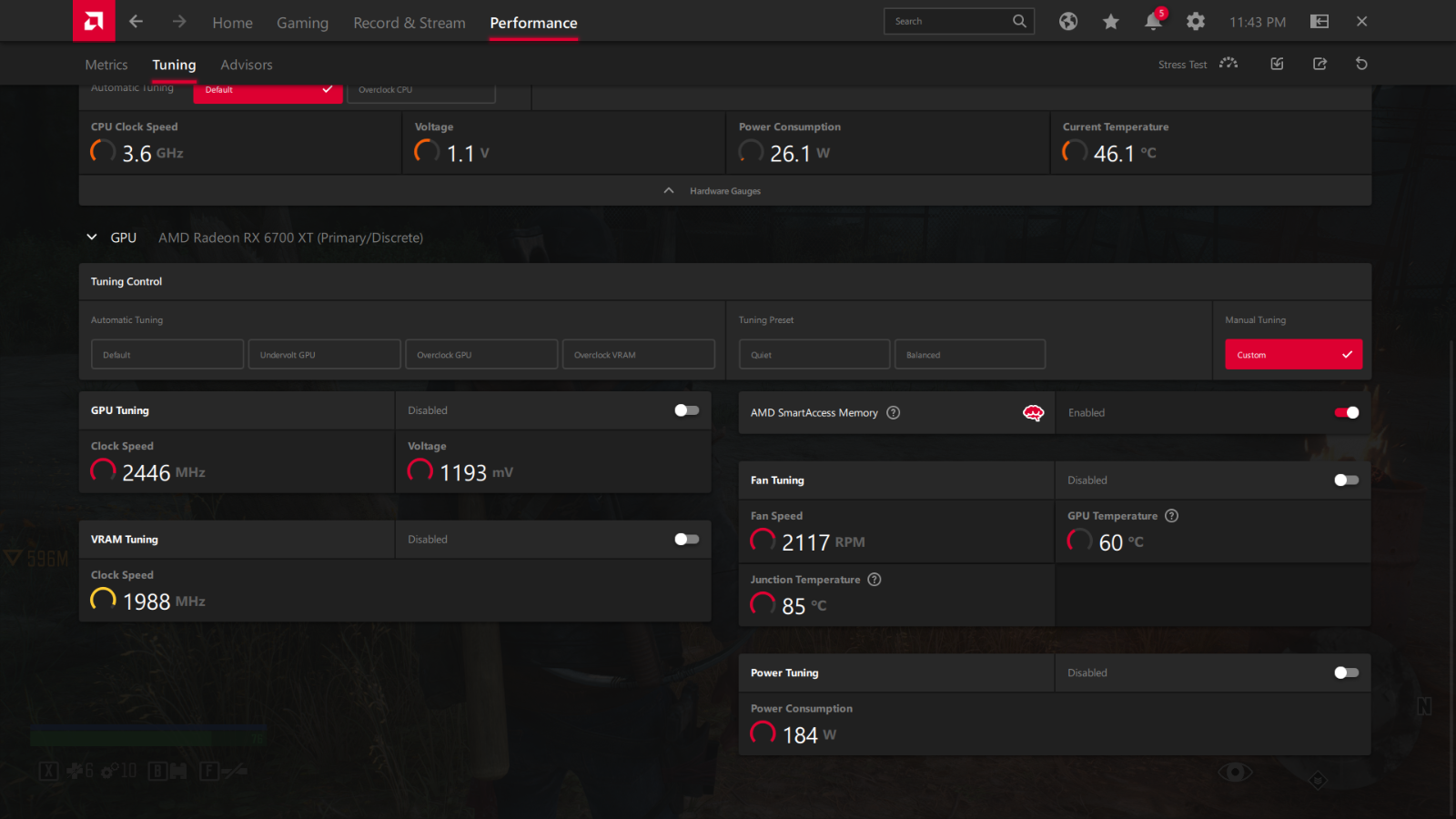The image size is (1456, 819).
Task: Open Junction Temperature help icon
Action: click(x=875, y=580)
